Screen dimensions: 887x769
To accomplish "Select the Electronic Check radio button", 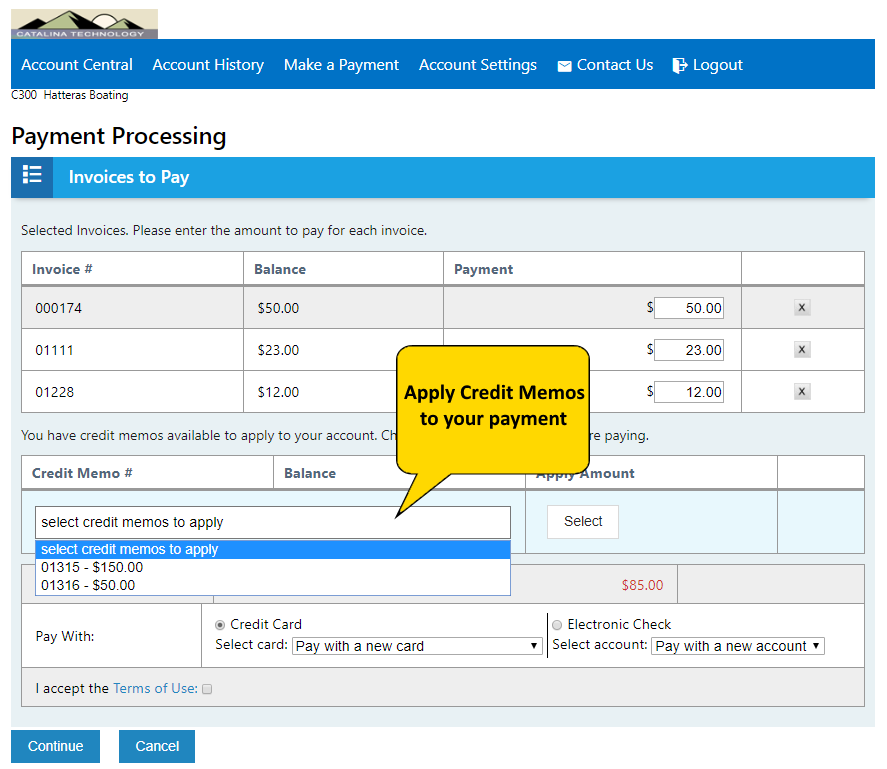I will [x=557, y=625].
